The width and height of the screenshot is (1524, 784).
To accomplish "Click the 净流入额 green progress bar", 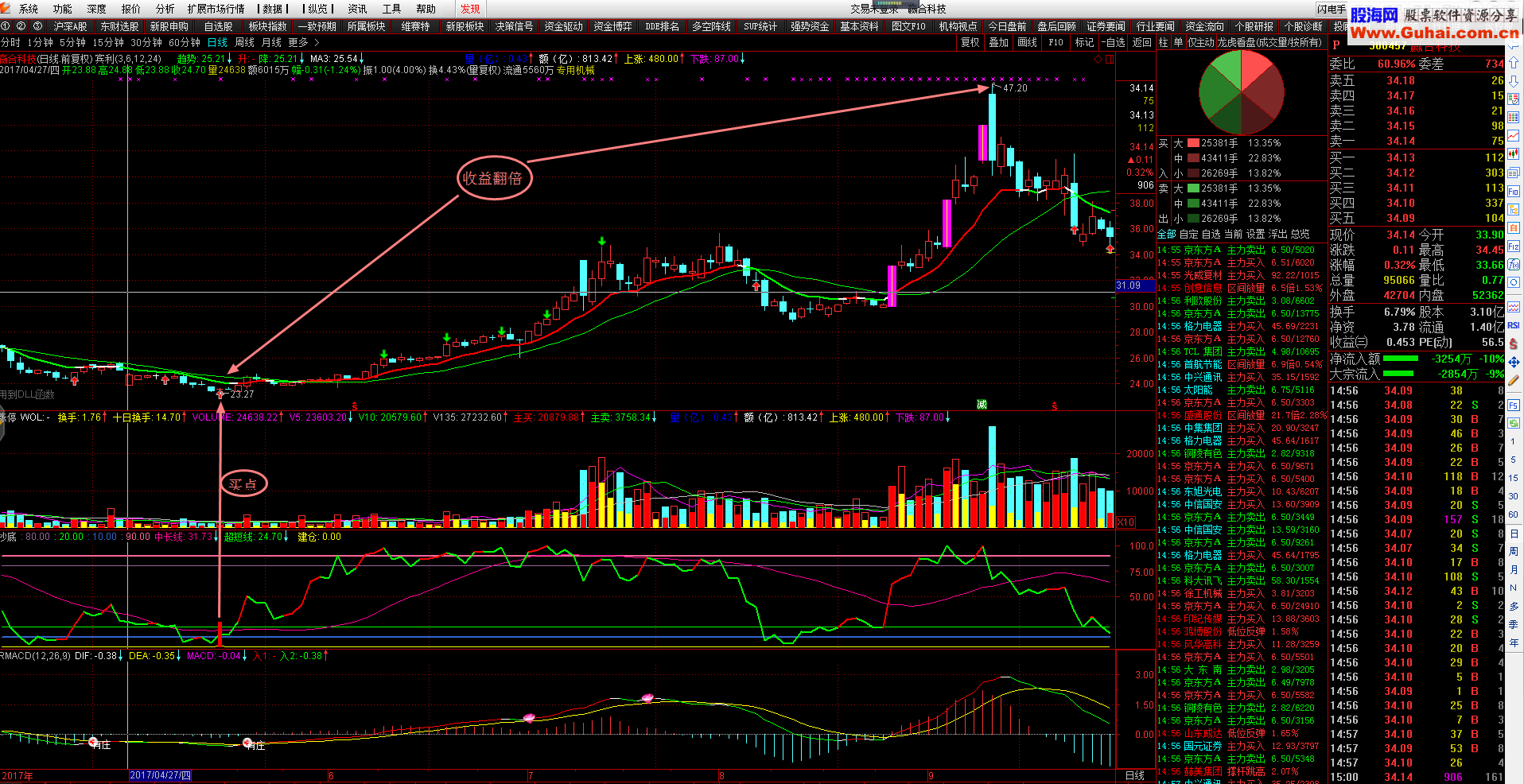I will tap(1401, 359).
